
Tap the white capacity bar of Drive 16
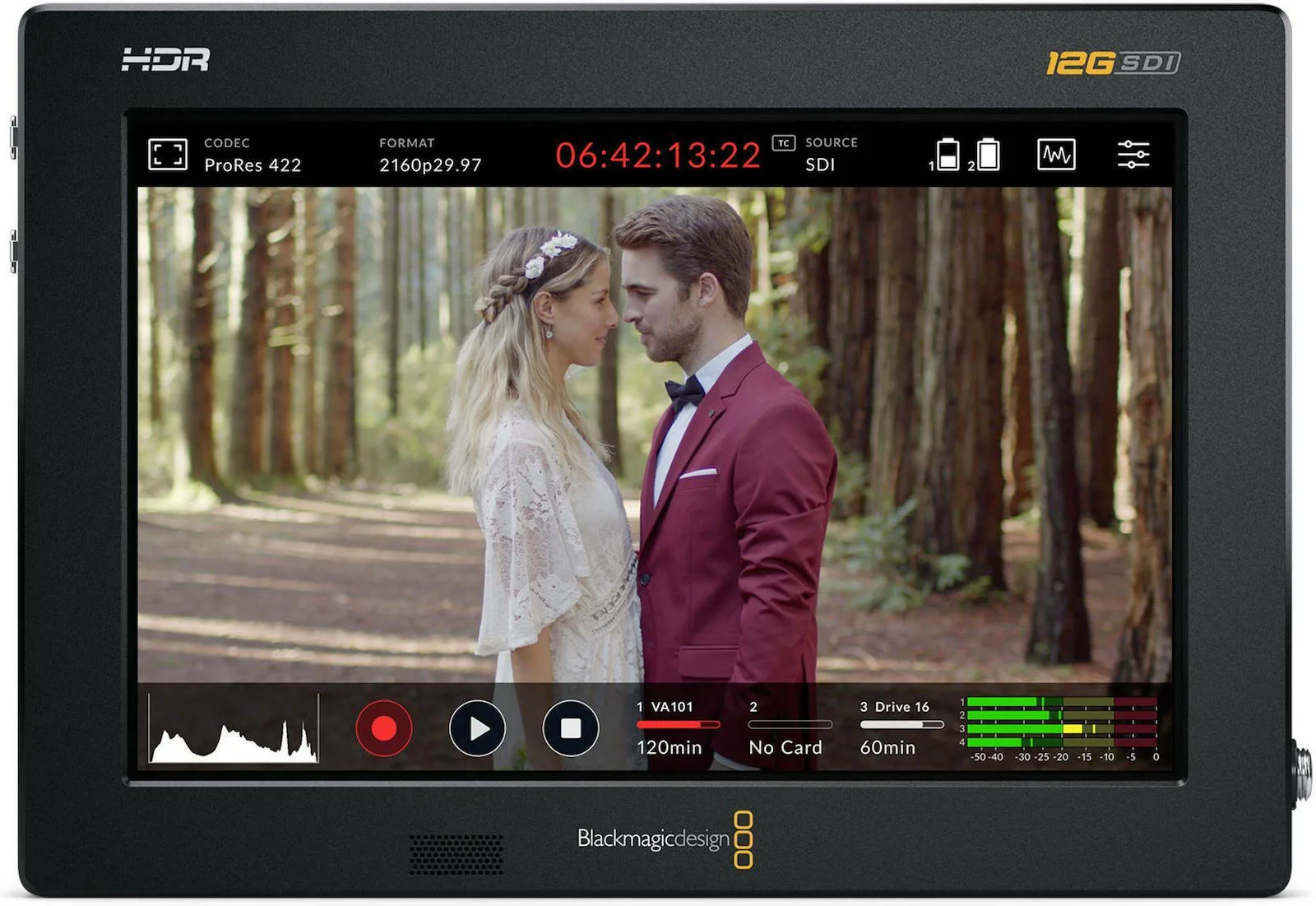pos(901,725)
